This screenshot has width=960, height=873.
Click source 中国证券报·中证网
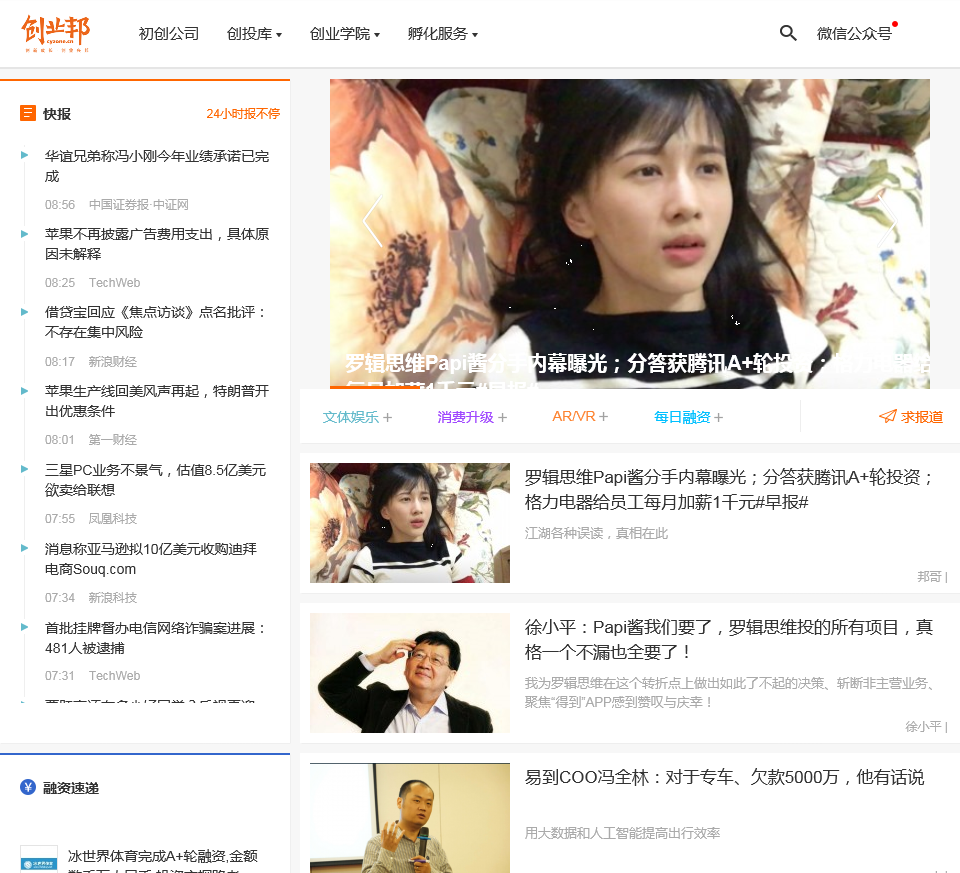(139, 204)
